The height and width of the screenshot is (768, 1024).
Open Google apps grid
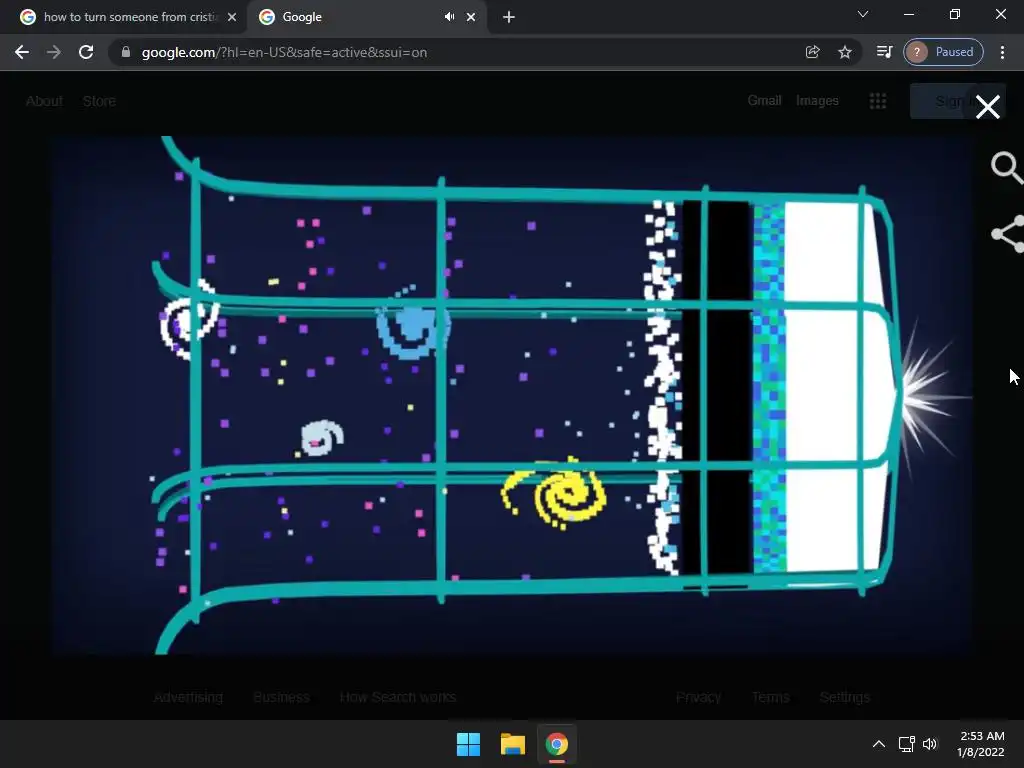click(x=878, y=101)
